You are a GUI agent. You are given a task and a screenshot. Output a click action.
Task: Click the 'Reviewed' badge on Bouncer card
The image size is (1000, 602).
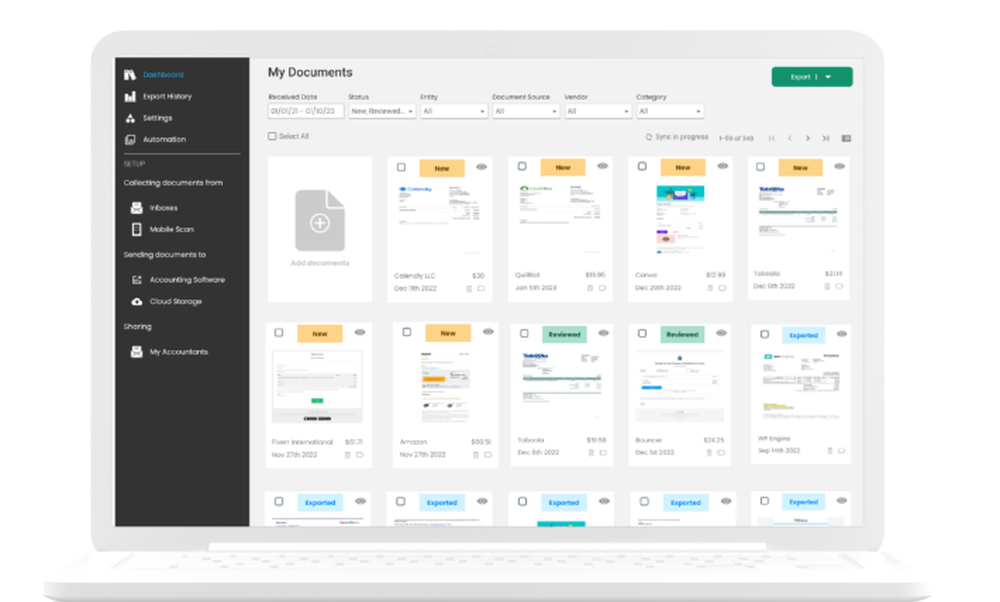click(x=682, y=334)
